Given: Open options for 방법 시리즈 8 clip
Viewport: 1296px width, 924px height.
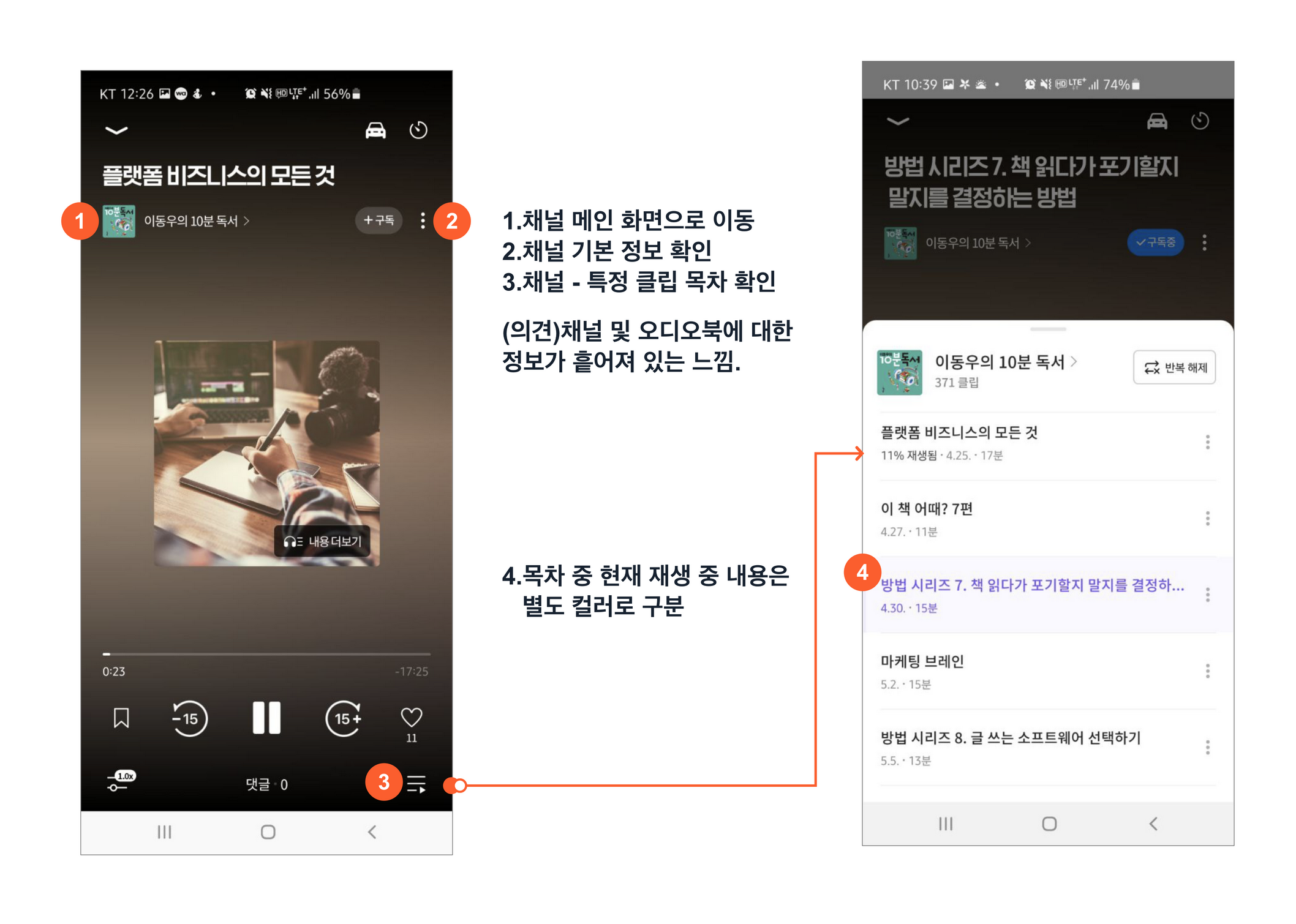Looking at the screenshot, I should (x=1208, y=748).
